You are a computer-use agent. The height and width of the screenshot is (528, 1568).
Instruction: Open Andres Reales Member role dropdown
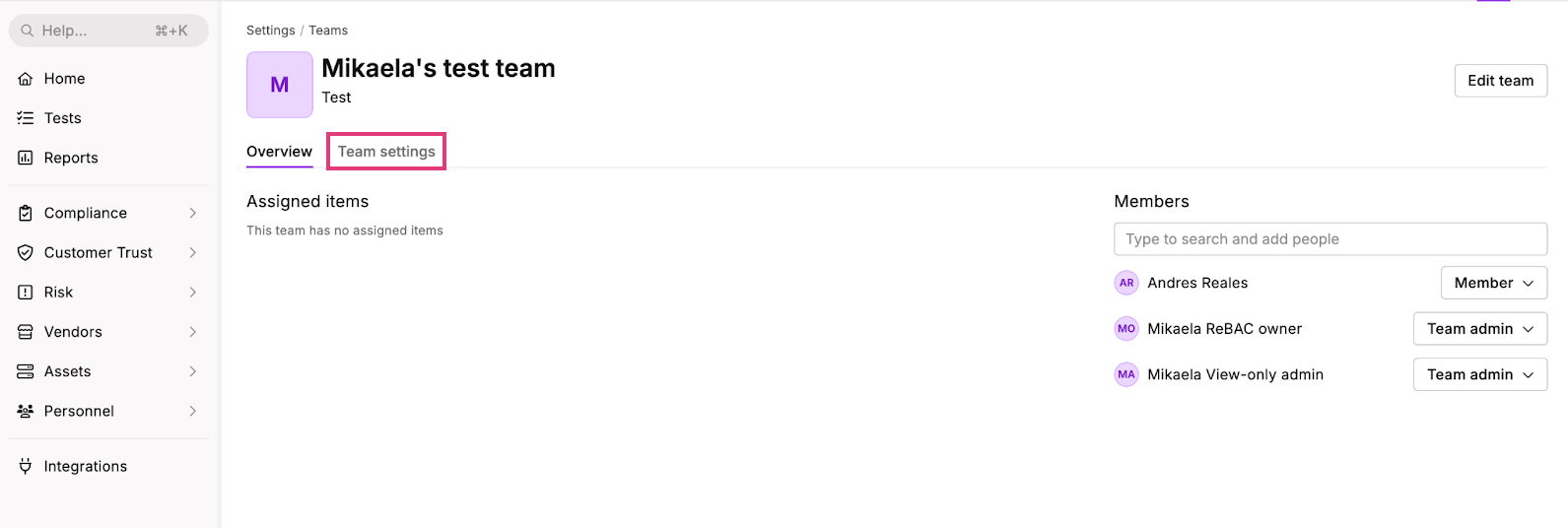(x=1494, y=283)
